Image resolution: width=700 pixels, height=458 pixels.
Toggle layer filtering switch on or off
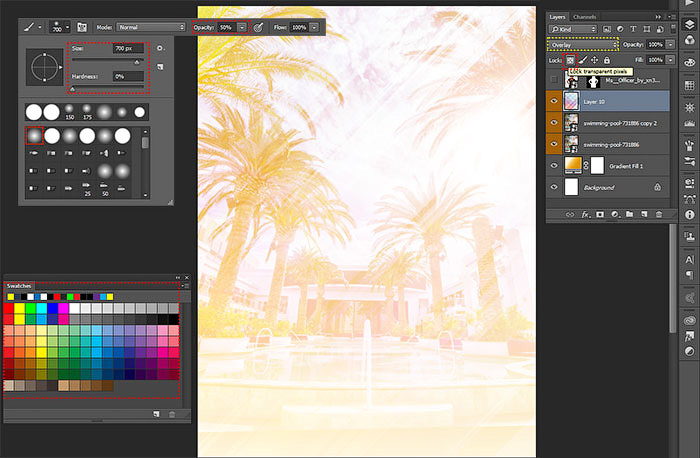(x=673, y=29)
